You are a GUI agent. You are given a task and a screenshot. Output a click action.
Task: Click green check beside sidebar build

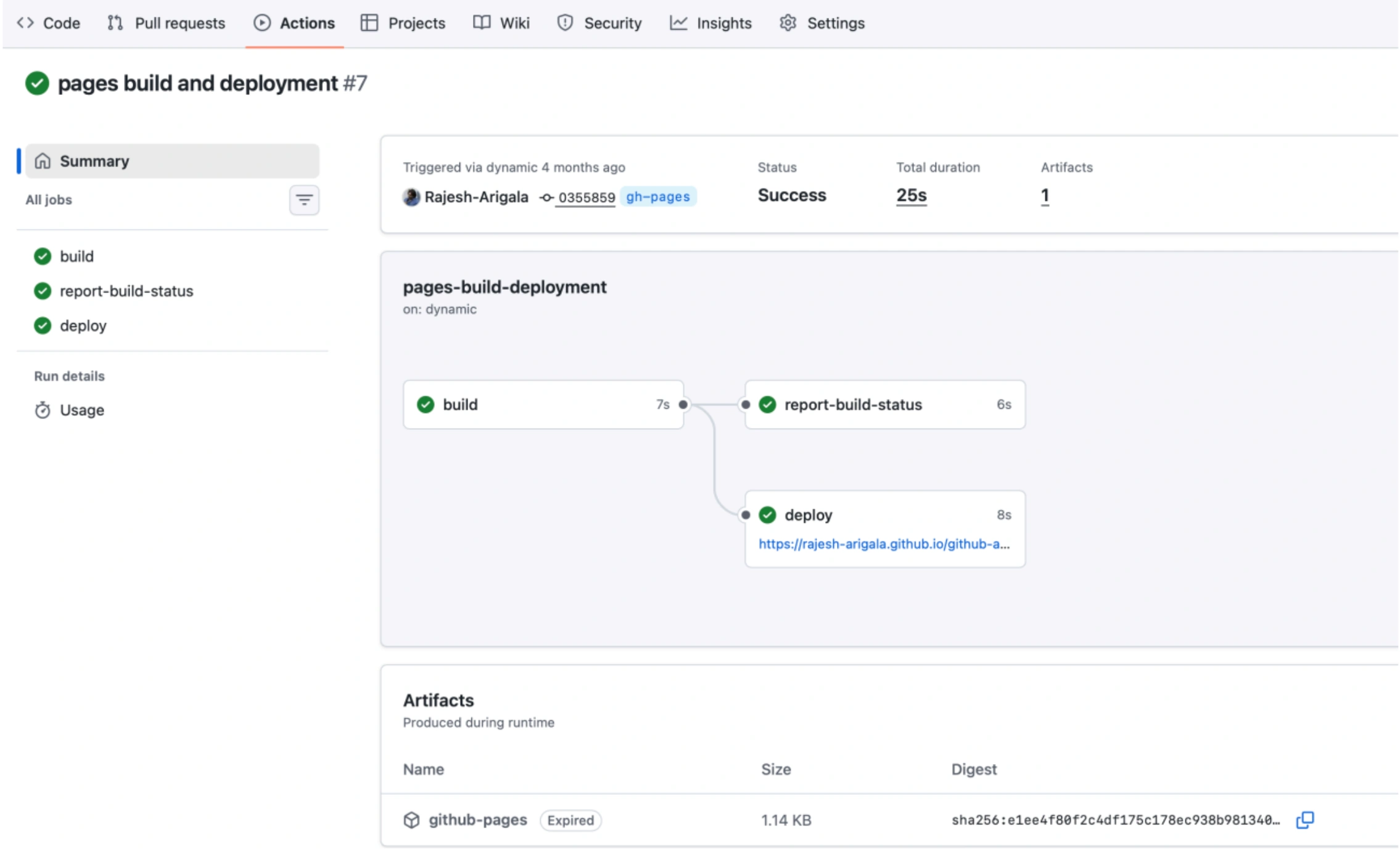(43, 256)
